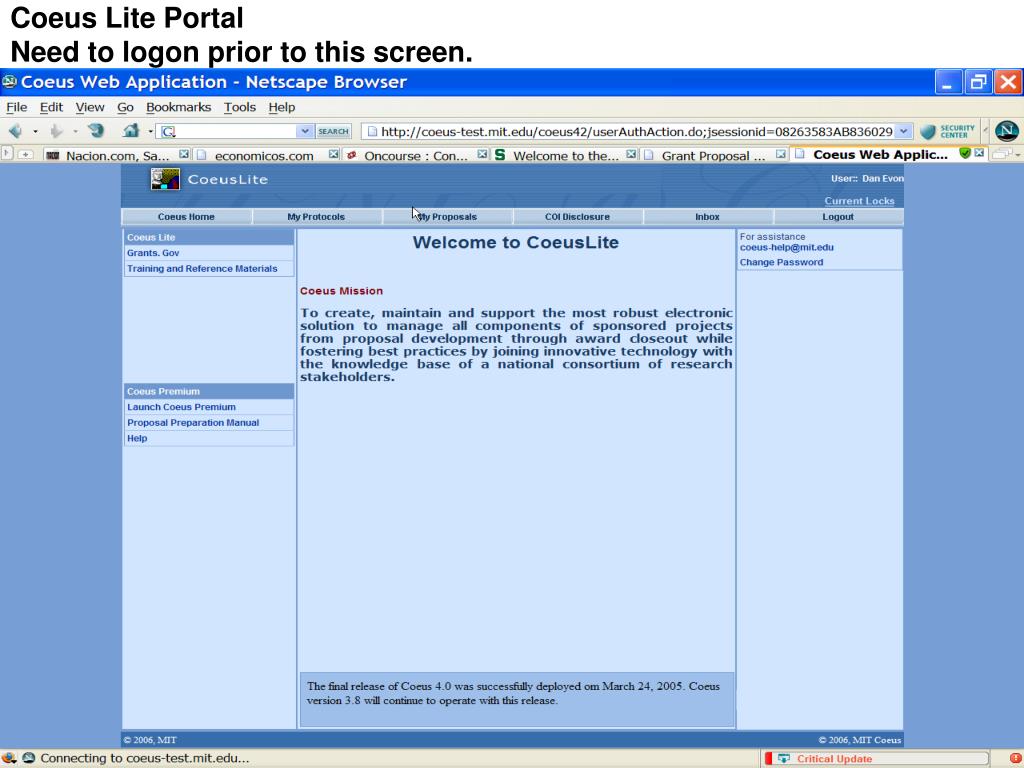The height and width of the screenshot is (768, 1024).
Task: Open My Protocols
Action: (x=316, y=217)
